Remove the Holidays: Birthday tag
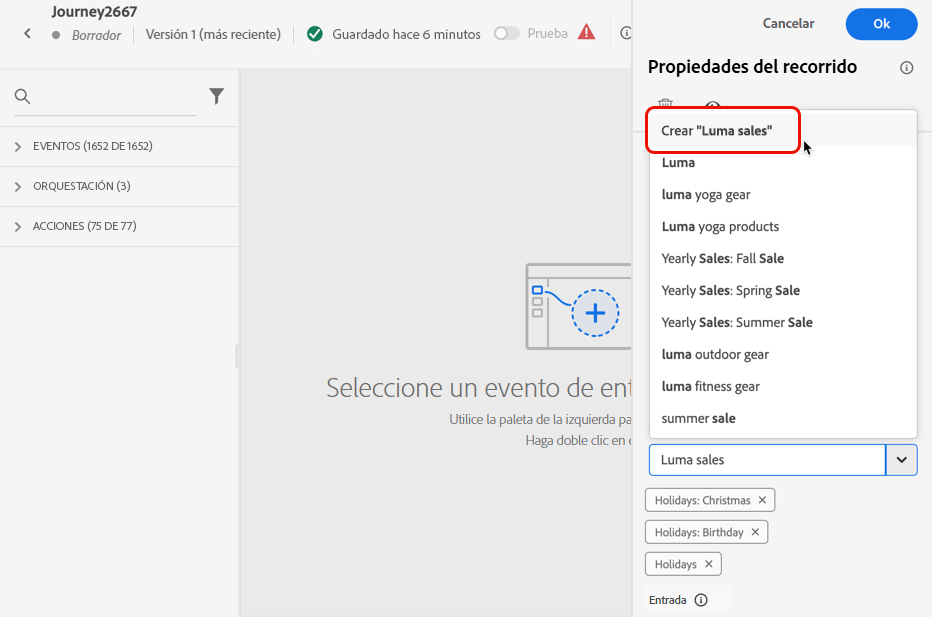Screen dimensions: 932x617 coord(755,532)
